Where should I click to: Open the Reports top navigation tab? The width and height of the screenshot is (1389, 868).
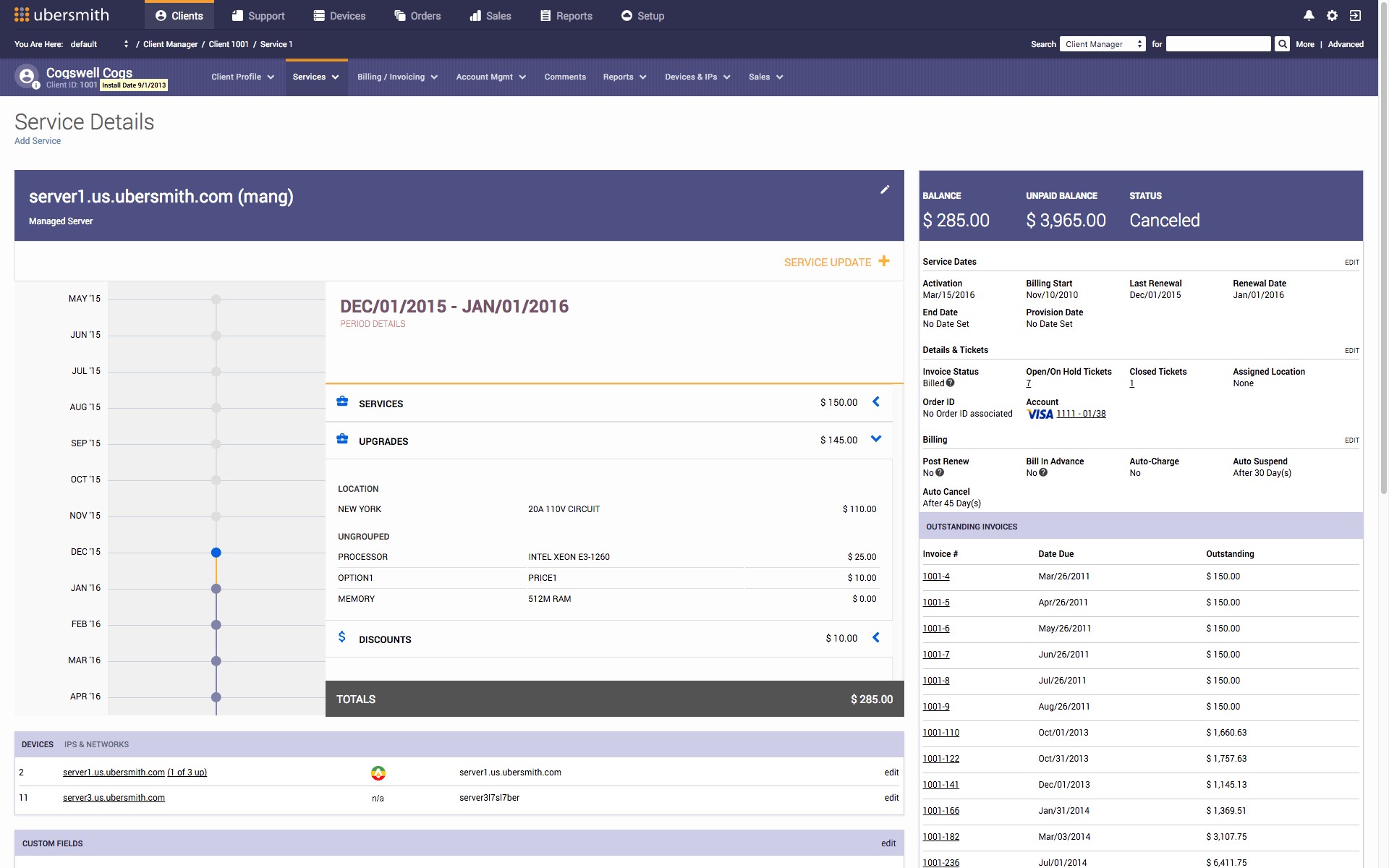point(566,16)
